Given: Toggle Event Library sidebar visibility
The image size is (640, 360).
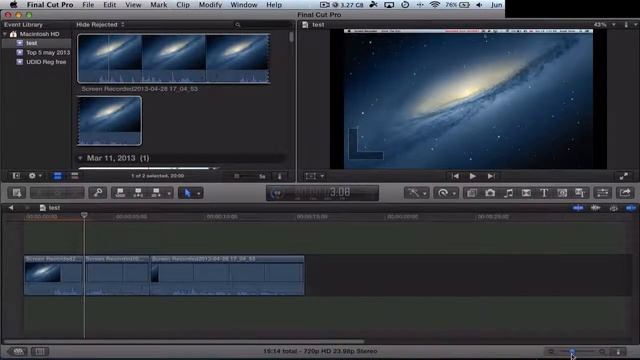Looking at the screenshot, I should (16, 176).
